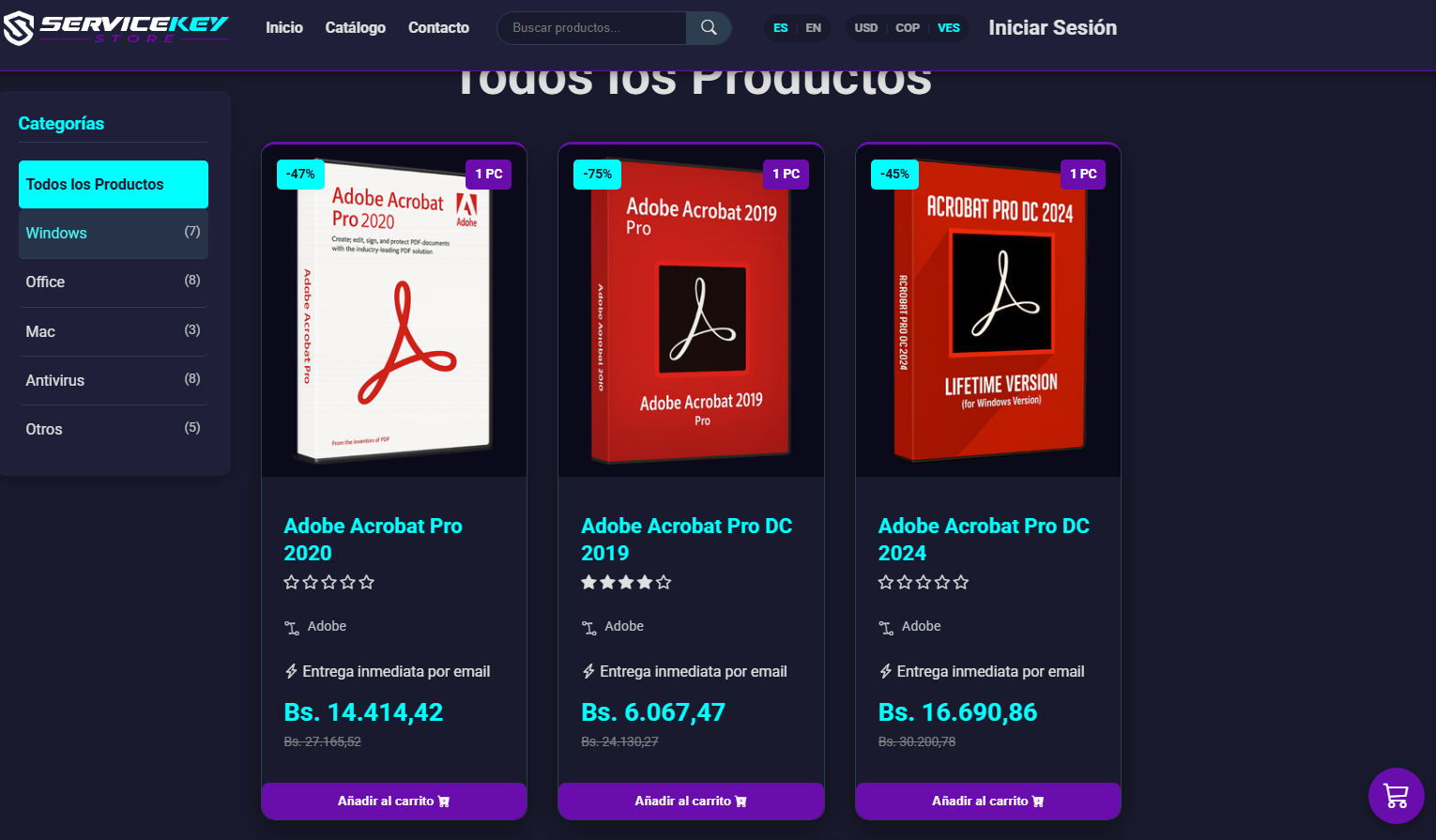
Task: Select the Windows category
Action: tap(114, 234)
